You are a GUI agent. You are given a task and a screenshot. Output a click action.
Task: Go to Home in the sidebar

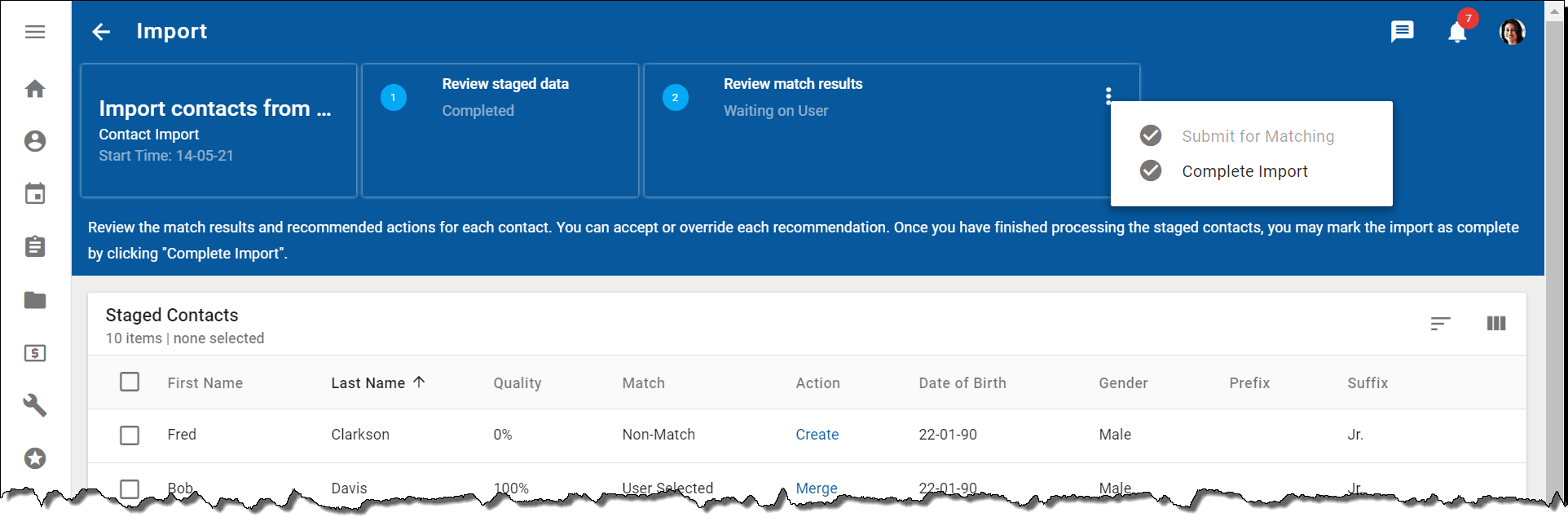[34, 89]
